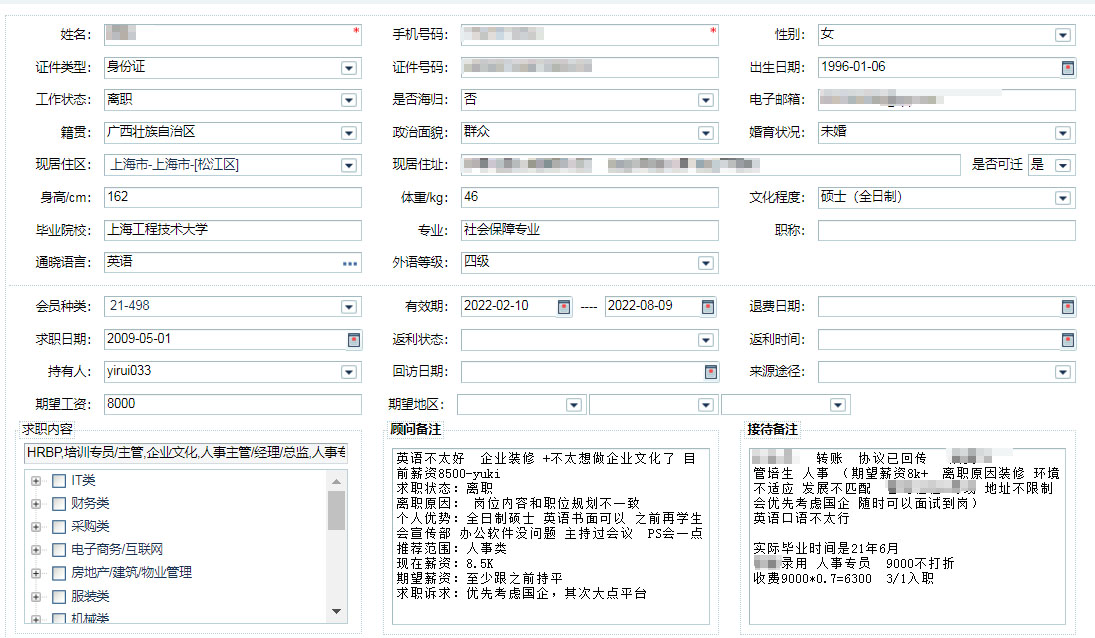Viewport: 1095px width, 638px height.
Task: Click the 手机号码 input field
Action: 589,35
